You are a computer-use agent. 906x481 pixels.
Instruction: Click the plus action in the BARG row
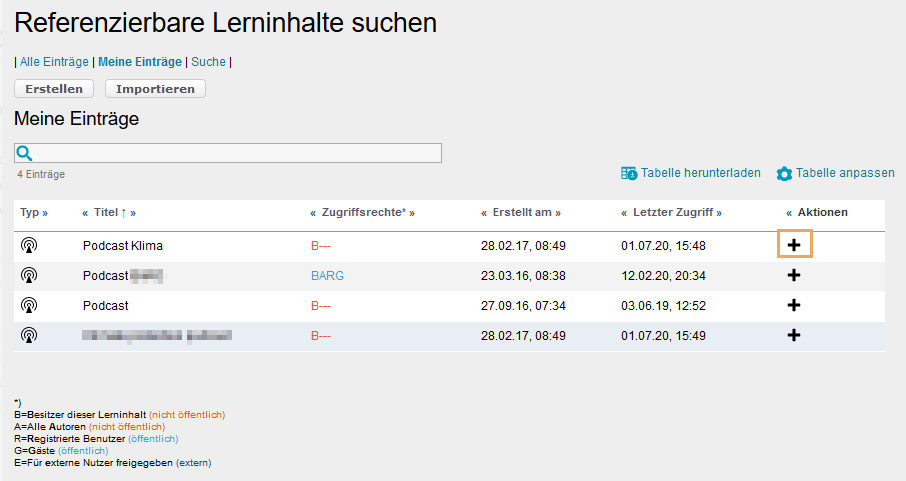(x=794, y=275)
